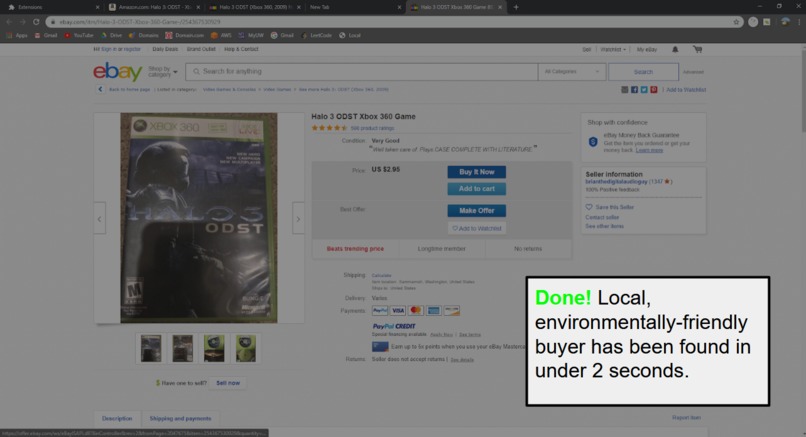Open the My eBay link
Viewport: 806px width, 437px height.
tap(647, 49)
